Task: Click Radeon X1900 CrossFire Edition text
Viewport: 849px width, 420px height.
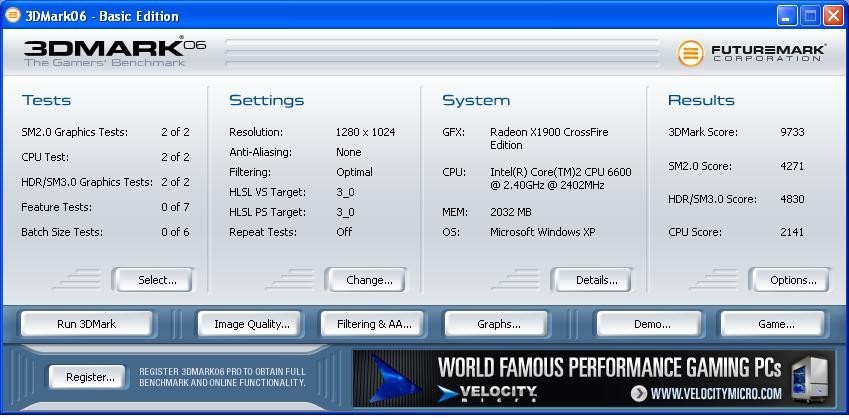Action: (x=549, y=139)
